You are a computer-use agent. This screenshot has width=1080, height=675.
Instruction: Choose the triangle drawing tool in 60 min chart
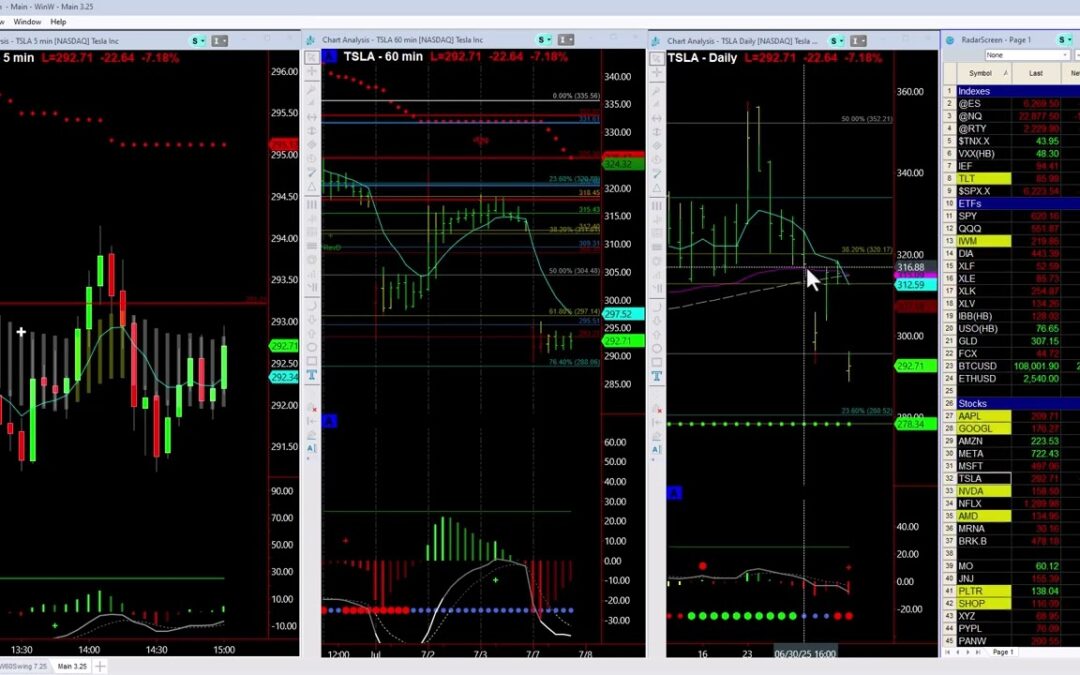click(x=311, y=187)
